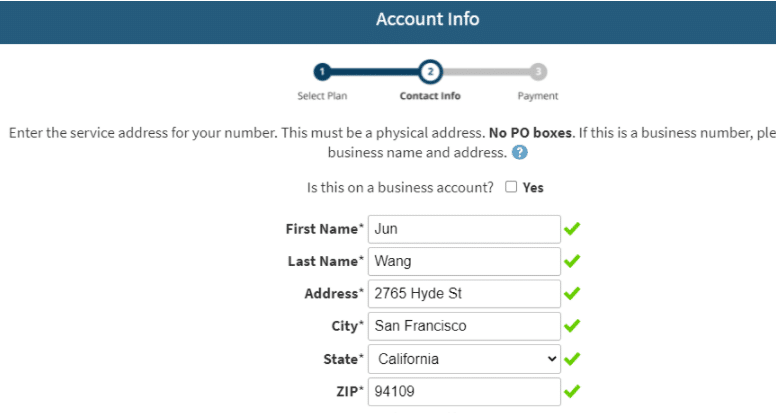Select the Select Plan step label
Image resolution: width=776 pixels, height=413 pixels.
point(321,96)
